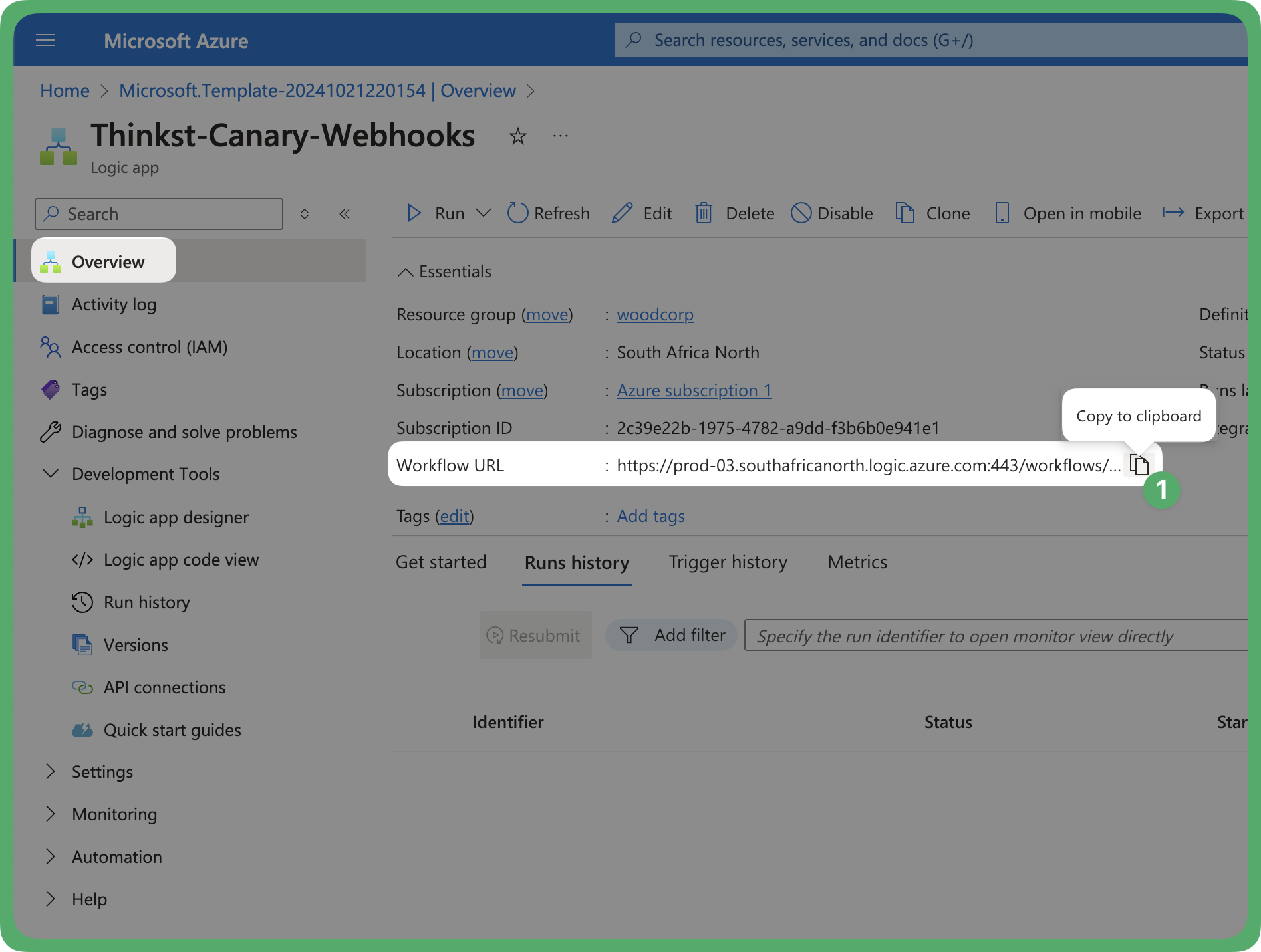1261x952 pixels.
Task: Open API connections
Action: coord(164,687)
